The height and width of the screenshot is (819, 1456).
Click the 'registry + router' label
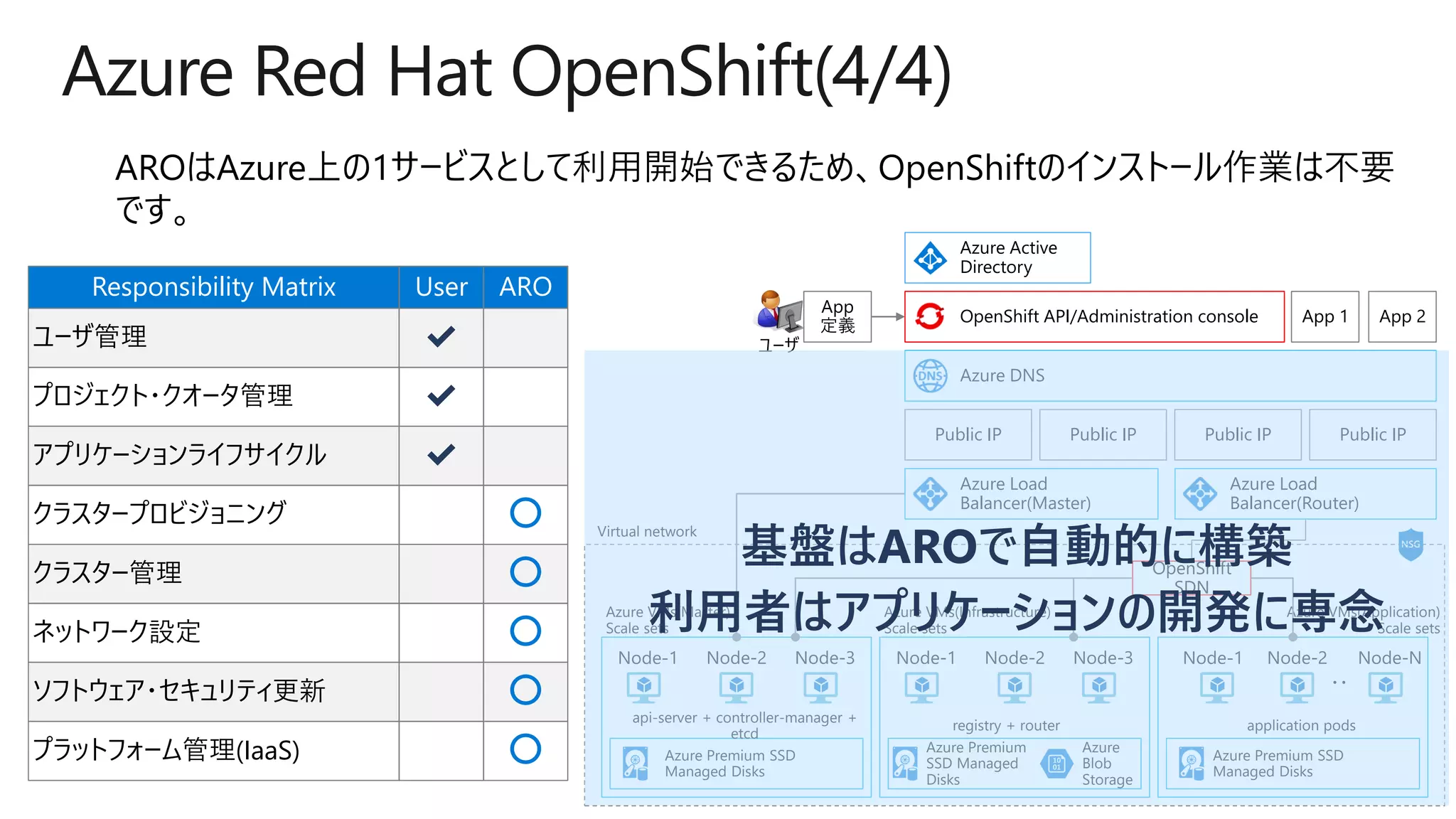[1006, 725]
